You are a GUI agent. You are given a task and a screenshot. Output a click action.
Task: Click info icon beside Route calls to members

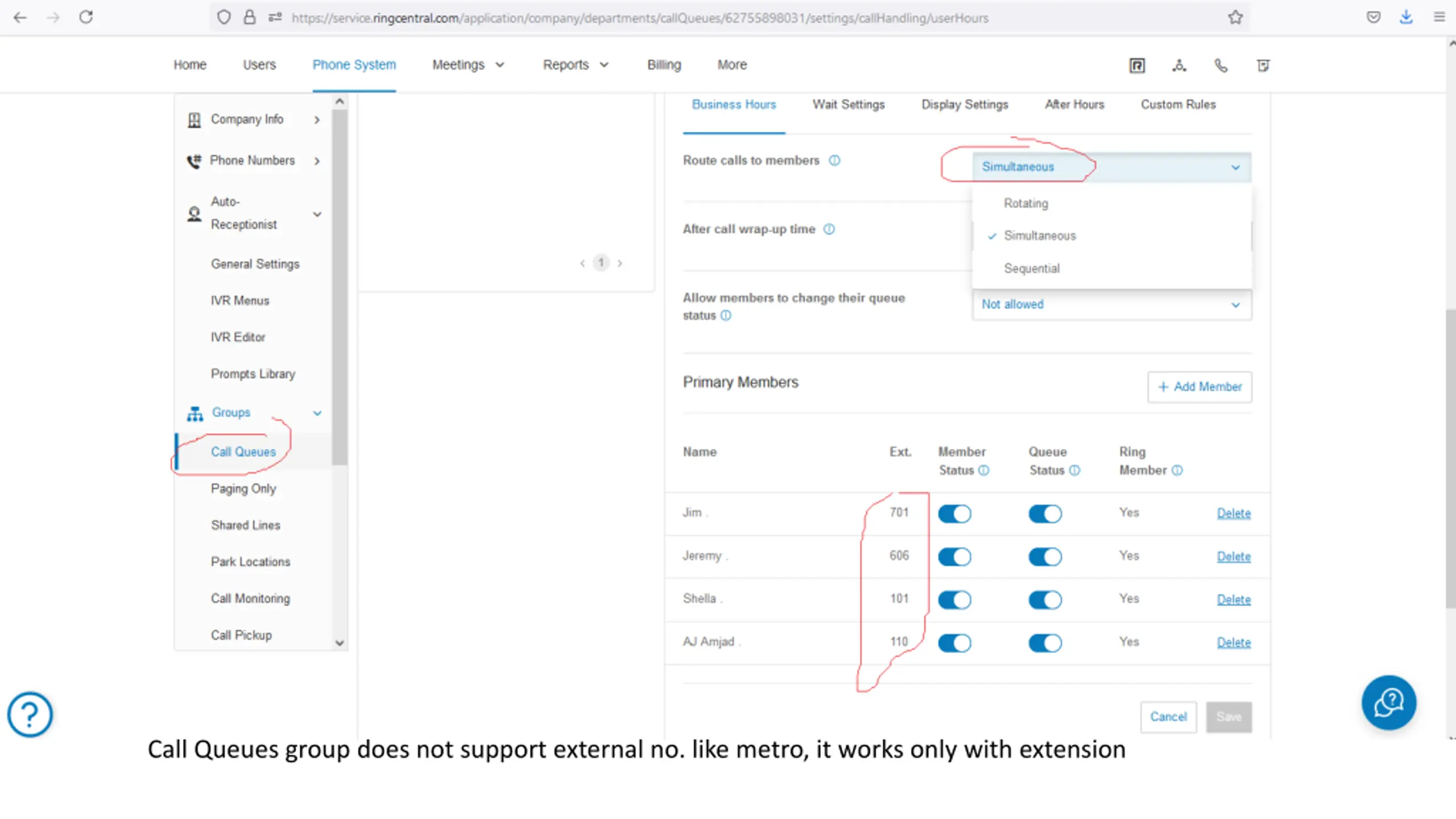(834, 160)
